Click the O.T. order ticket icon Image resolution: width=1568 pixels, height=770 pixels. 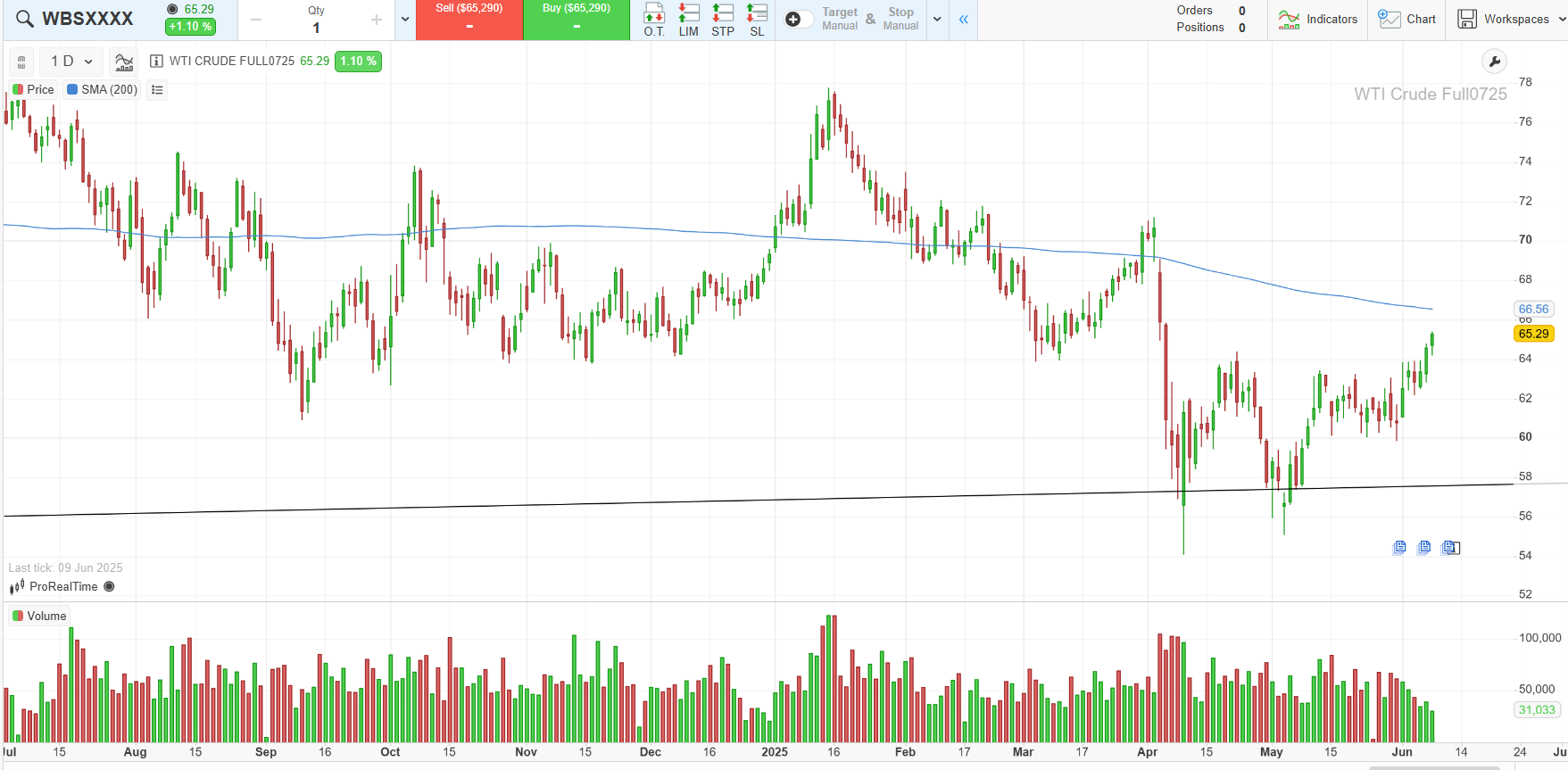click(x=654, y=19)
